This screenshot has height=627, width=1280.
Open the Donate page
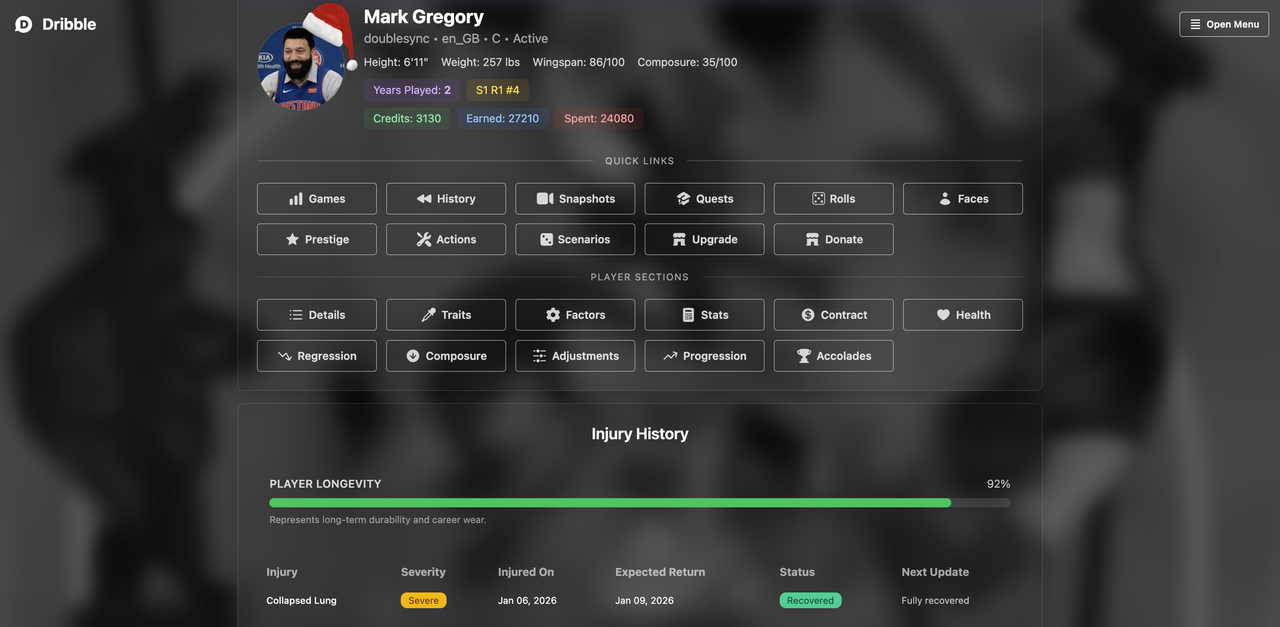click(834, 240)
